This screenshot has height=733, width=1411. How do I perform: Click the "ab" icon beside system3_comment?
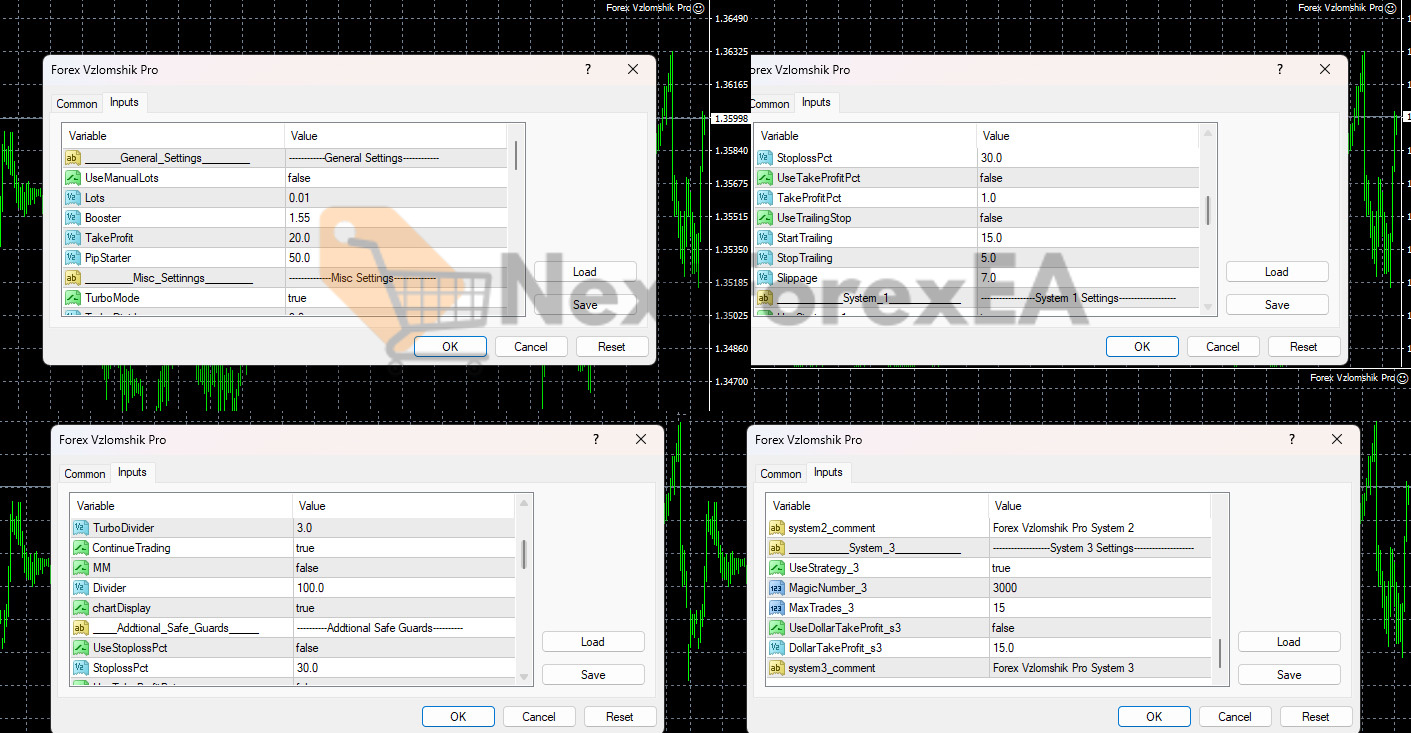click(x=777, y=667)
